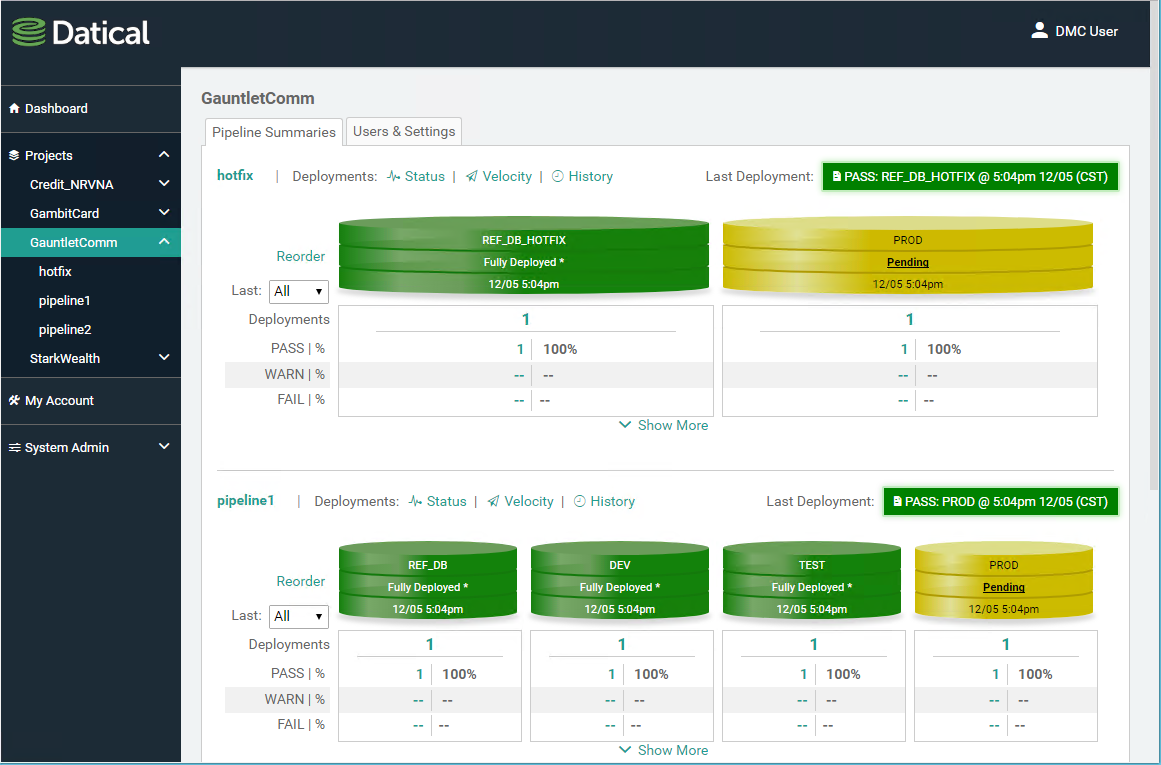Select the Pipeline Summaries tab
1161x765 pixels.
[273, 132]
